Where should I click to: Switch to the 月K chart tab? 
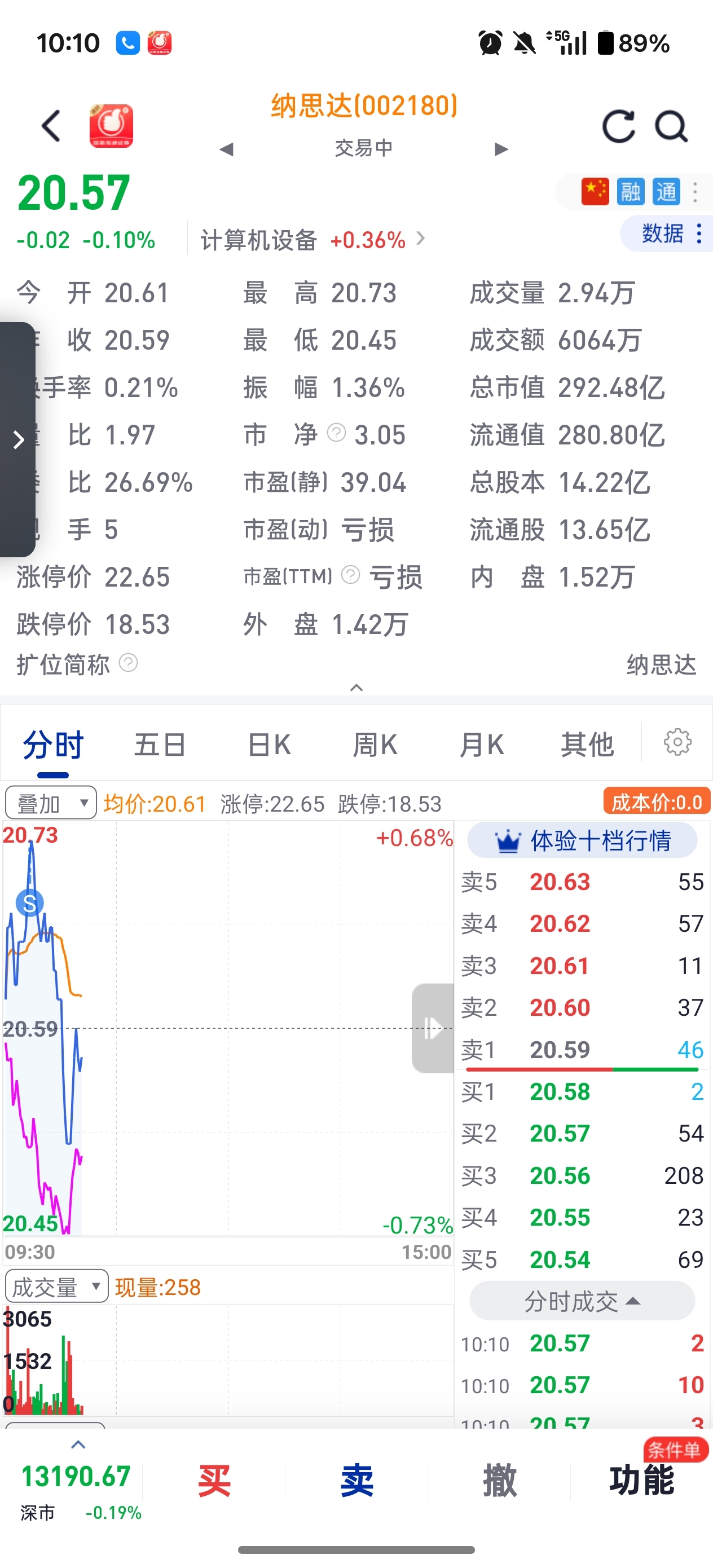481,745
